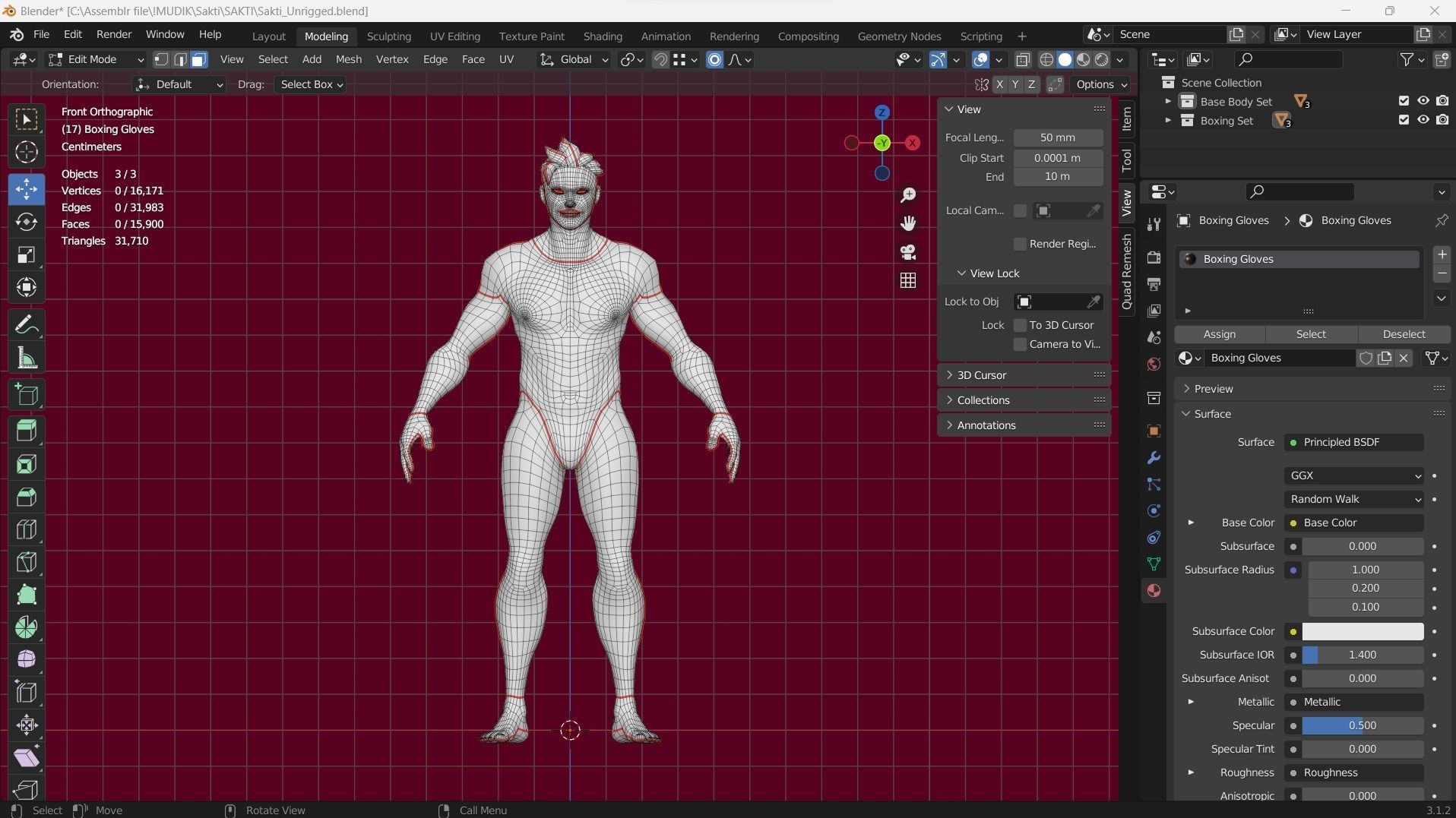Image resolution: width=1456 pixels, height=818 pixels.
Task: Click the material Select button
Action: tap(1311, 334)
